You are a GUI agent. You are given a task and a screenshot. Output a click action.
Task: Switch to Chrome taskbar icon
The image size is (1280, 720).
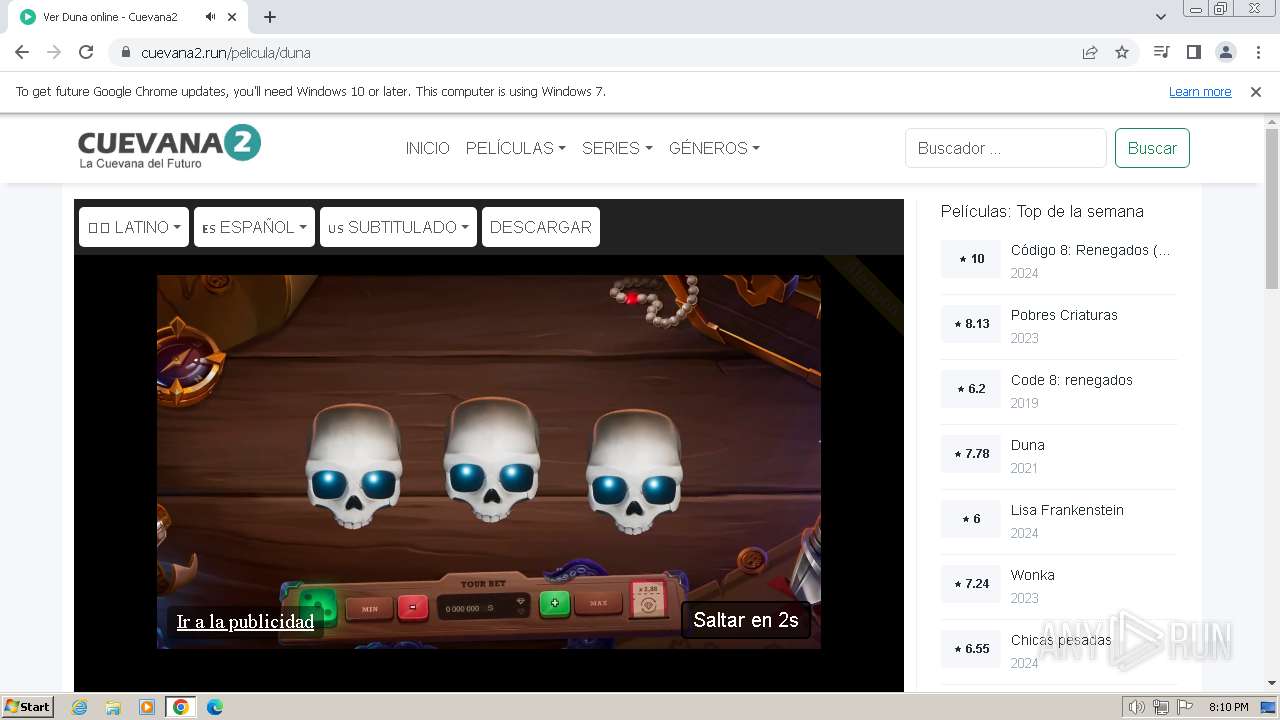point(180,707)
